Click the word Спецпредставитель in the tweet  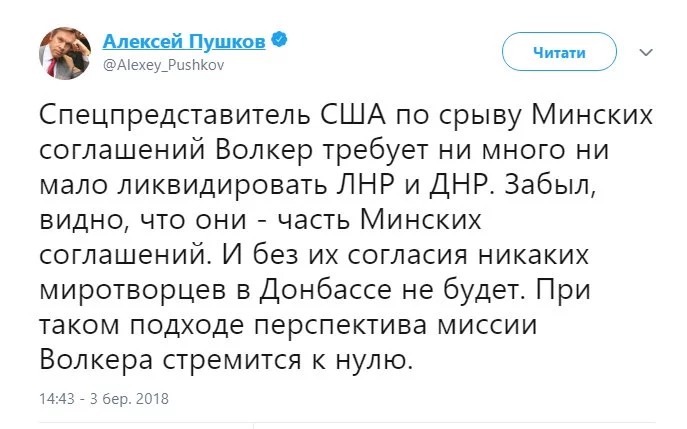[176, 116]
